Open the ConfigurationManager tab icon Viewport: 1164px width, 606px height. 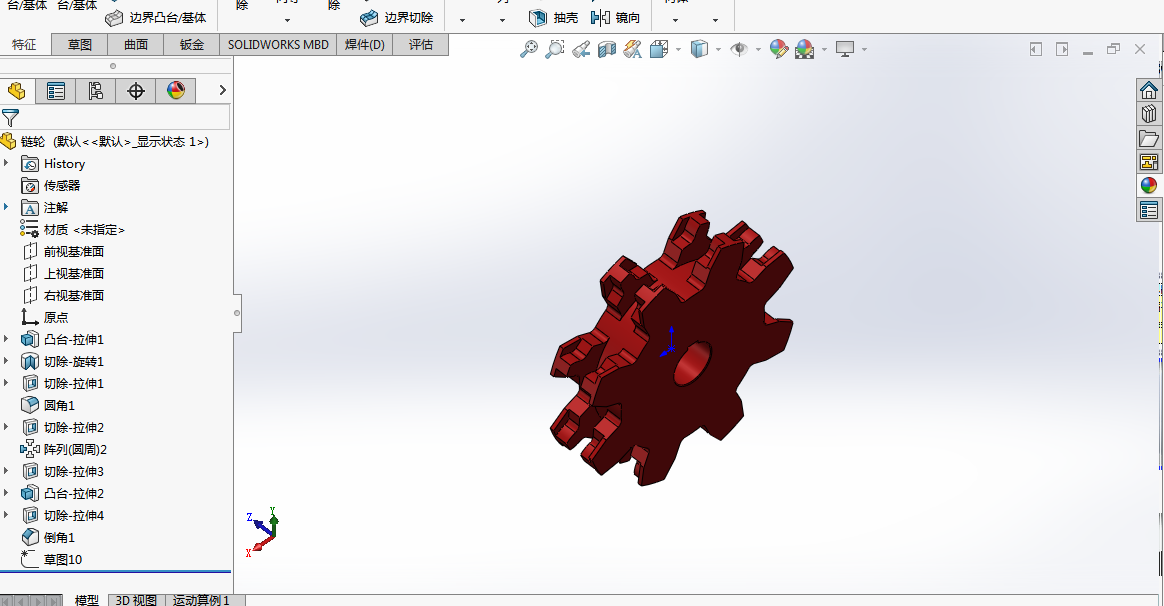96,91
